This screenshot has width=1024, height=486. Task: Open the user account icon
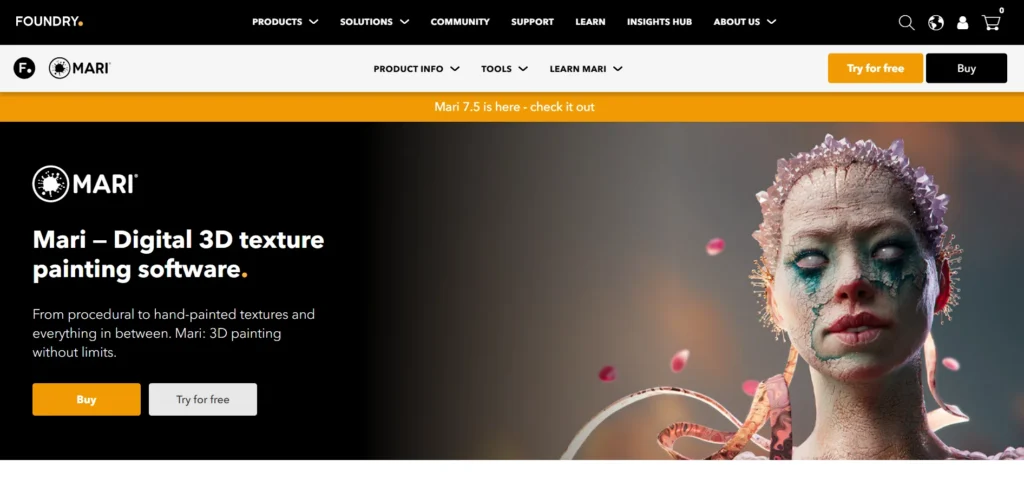tap(963, 23)
